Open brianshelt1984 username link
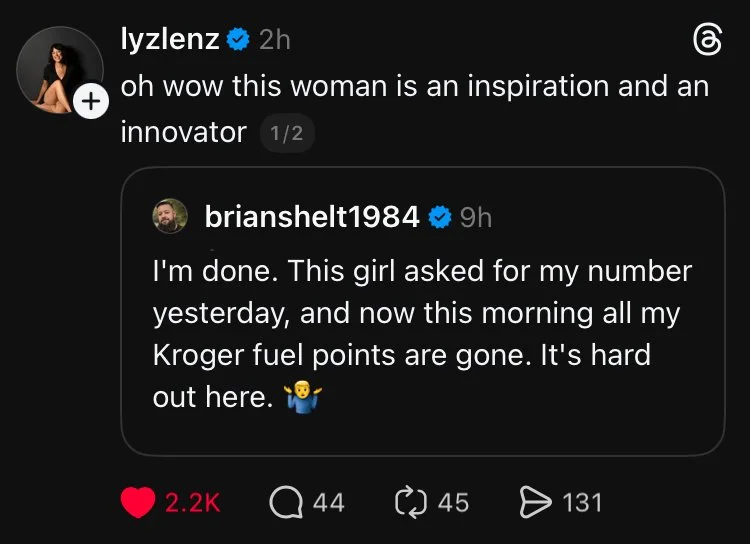Viewport: 750px width, 544px height. (x=312, y=216)
